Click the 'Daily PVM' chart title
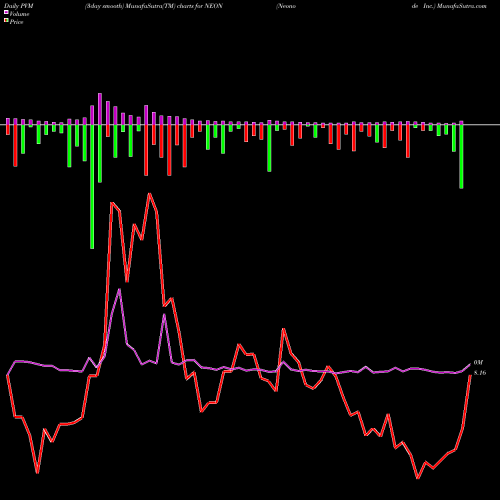The image size is (500, 500). [19, 6]
